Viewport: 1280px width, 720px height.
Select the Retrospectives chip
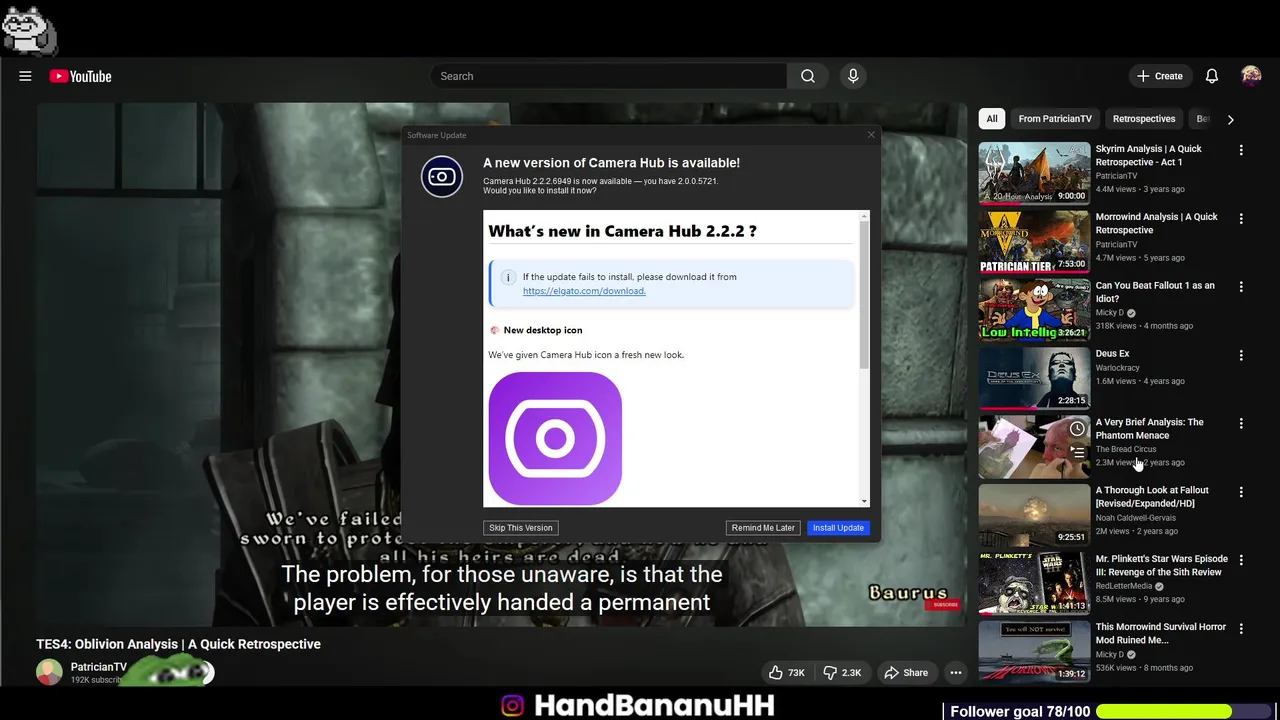tap(1144, 119)
